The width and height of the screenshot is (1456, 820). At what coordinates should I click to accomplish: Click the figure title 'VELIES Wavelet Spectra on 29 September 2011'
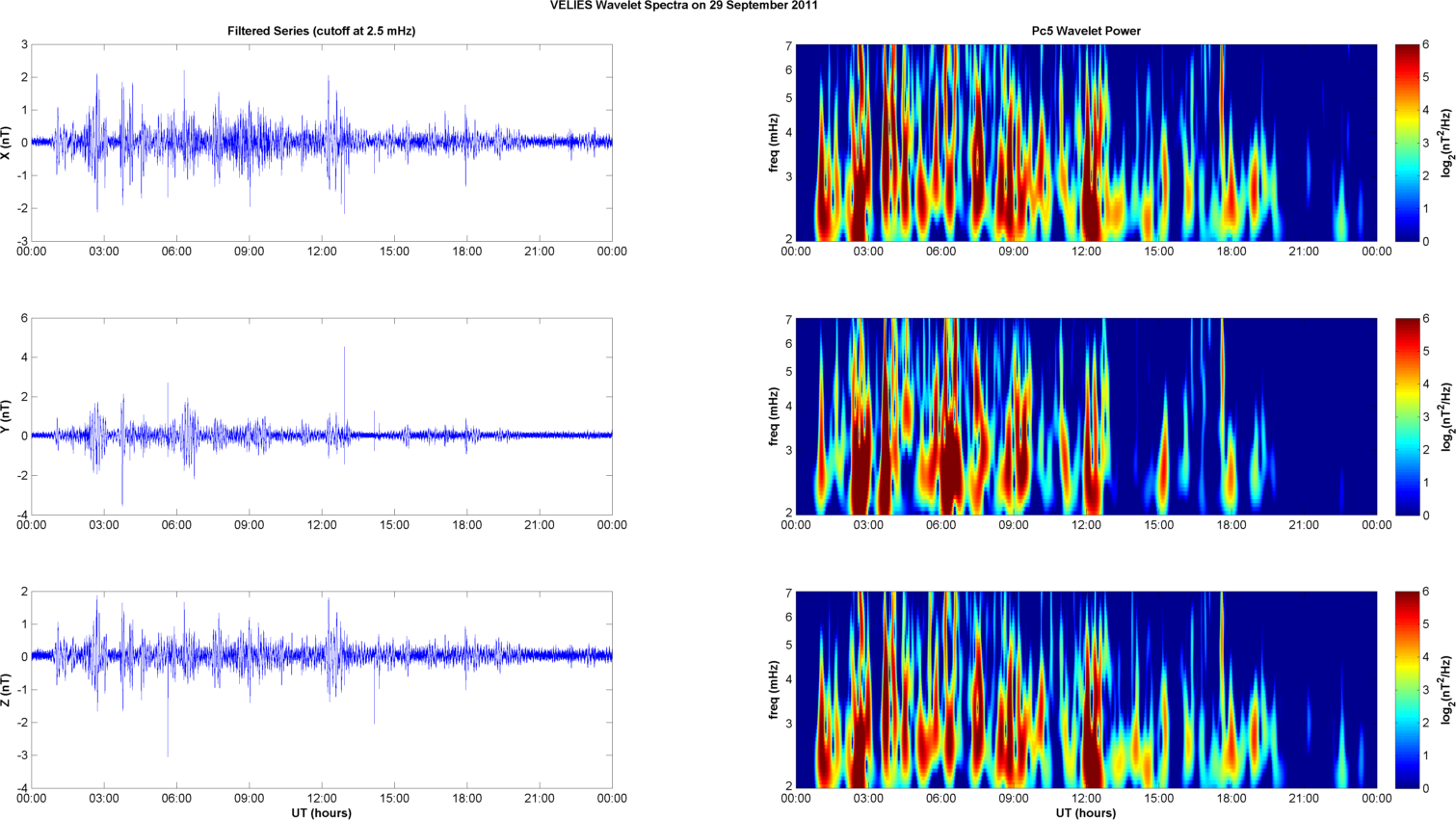point(684,5)
